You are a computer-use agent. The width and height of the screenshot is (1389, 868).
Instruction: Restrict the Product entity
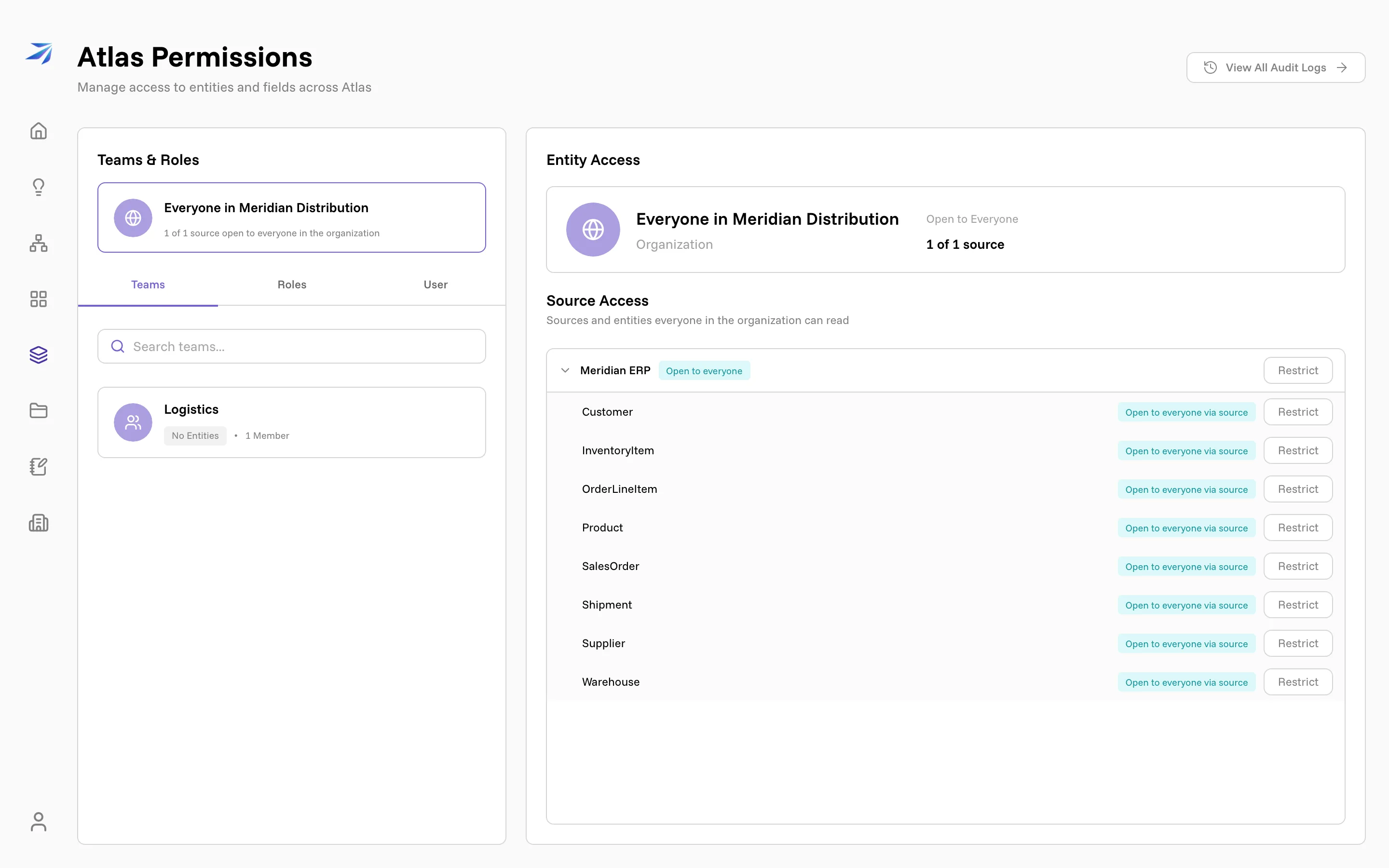point(1298,528)
